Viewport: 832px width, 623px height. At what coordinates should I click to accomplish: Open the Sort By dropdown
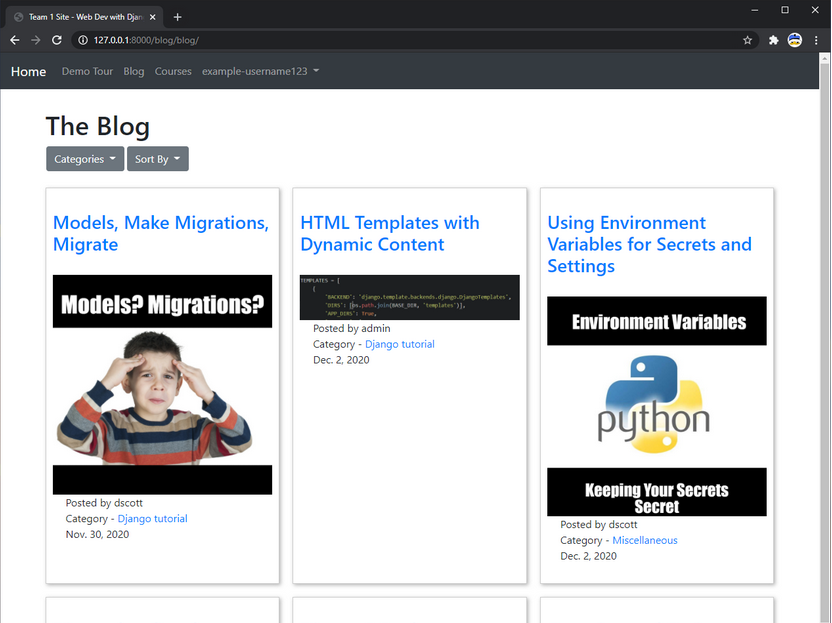pyautogui.click(x=157, y=159)
